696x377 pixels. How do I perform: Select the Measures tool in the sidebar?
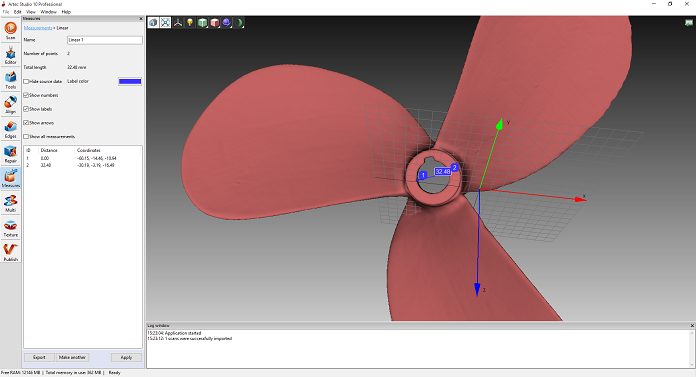[10, 179]
